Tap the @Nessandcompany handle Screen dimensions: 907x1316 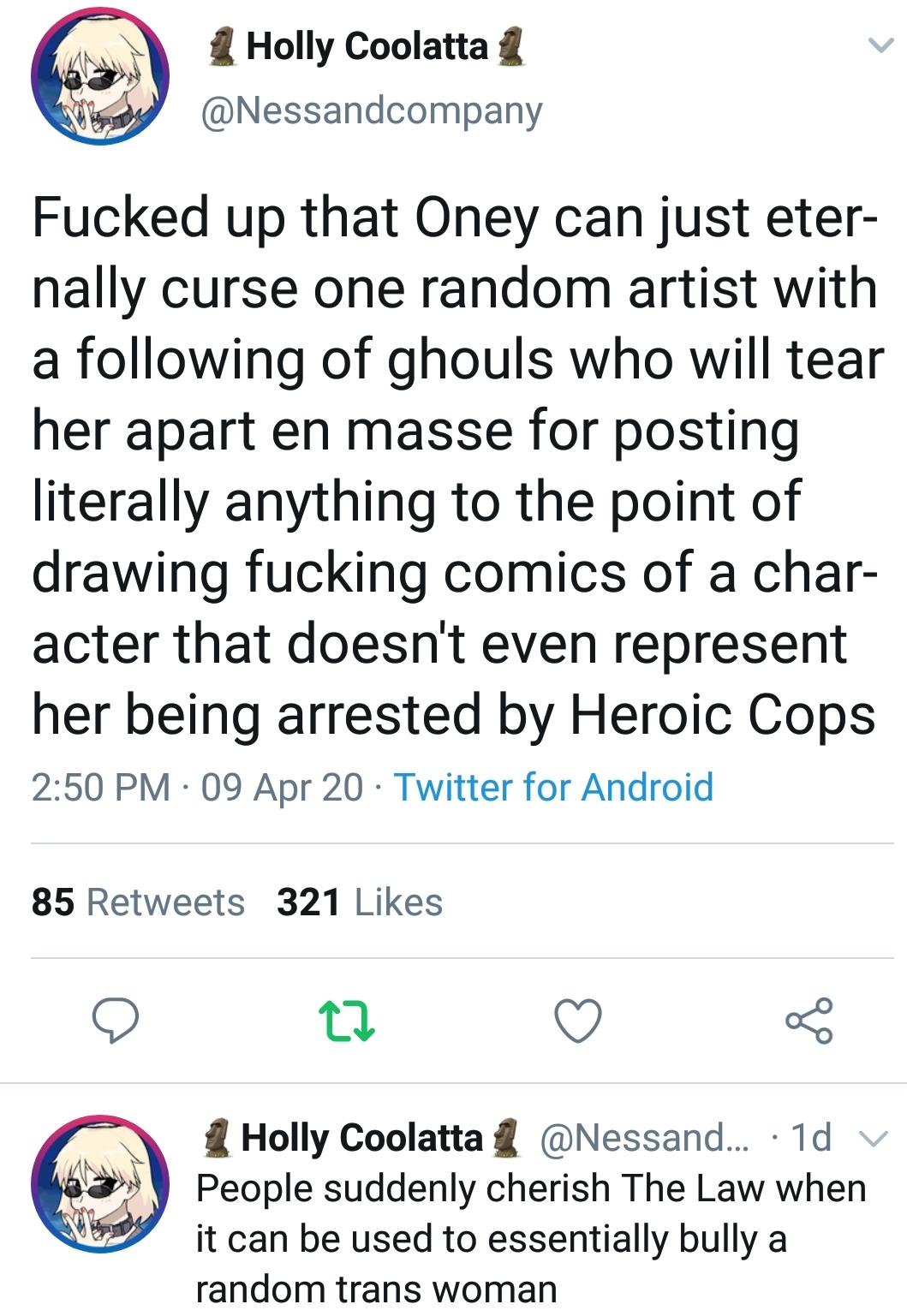[x=371, y=111]
